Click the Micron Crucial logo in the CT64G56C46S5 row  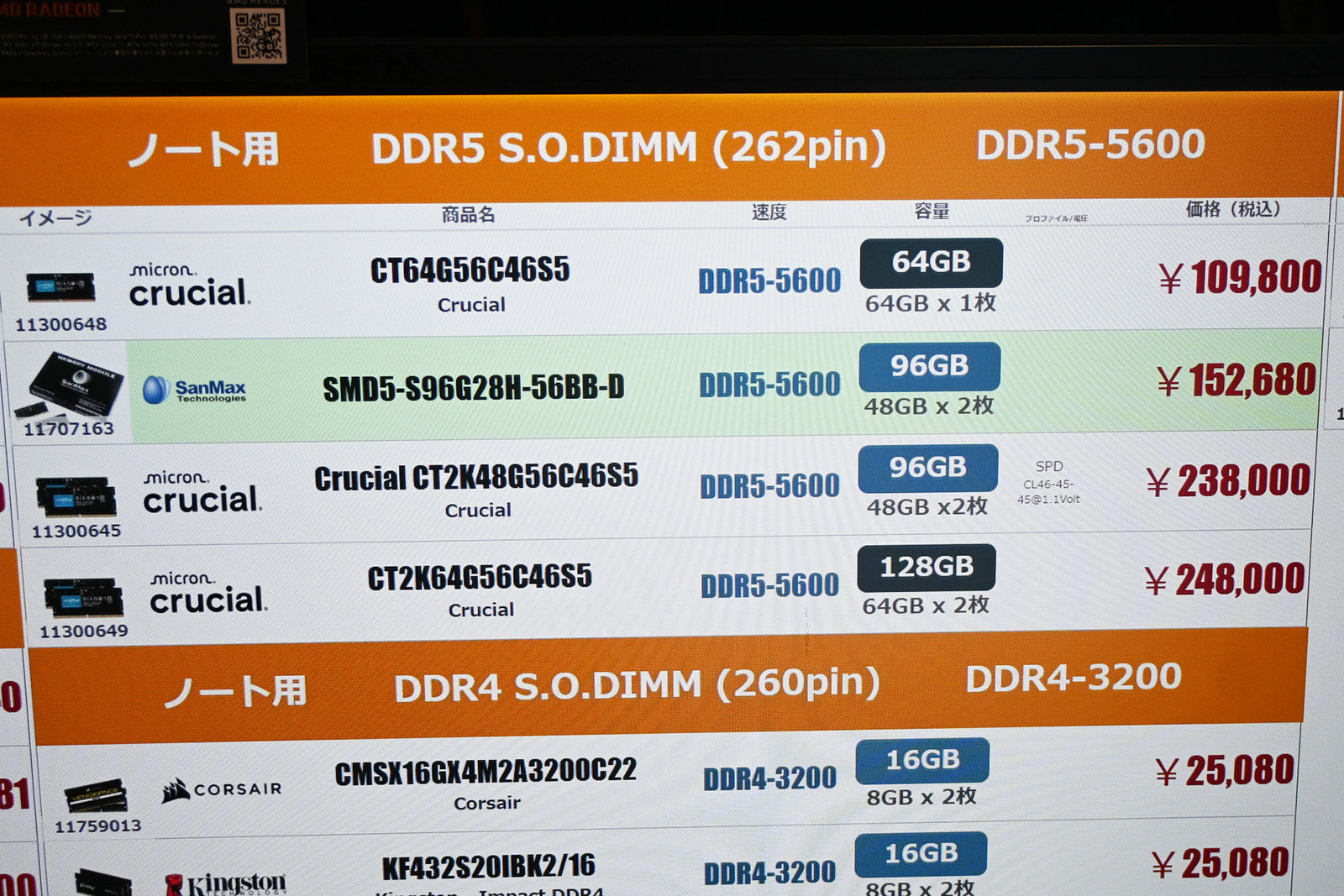190,286
